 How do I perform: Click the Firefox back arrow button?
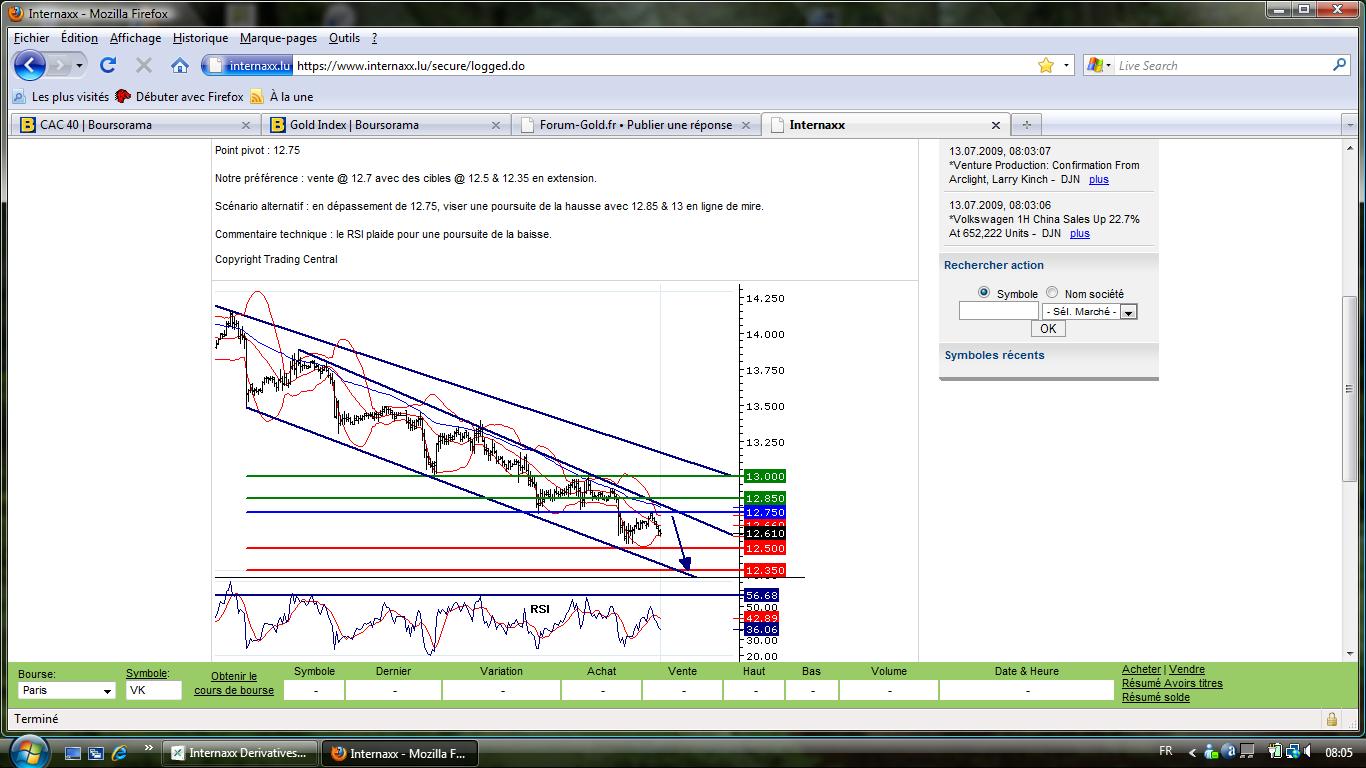point(30,65)
